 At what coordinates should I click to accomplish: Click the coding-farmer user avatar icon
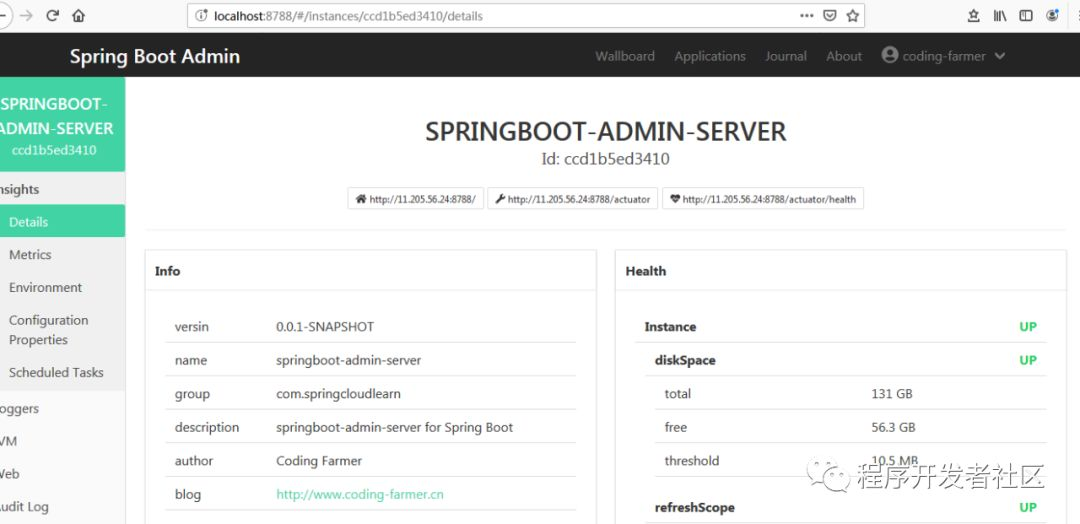click(890, 55)
